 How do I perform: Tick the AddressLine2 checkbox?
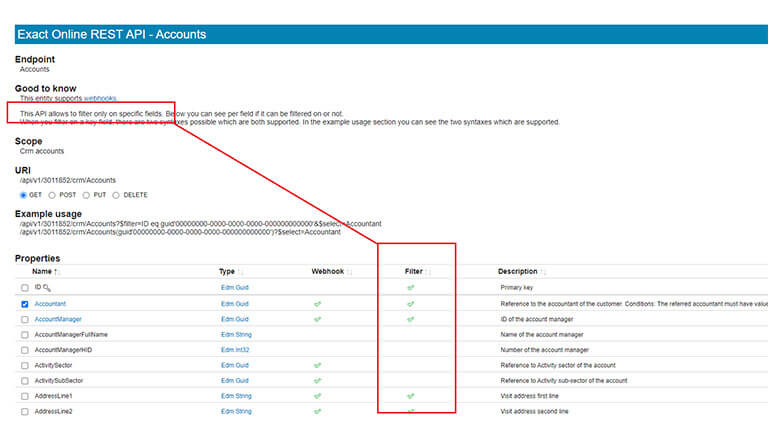coord(24,412)
